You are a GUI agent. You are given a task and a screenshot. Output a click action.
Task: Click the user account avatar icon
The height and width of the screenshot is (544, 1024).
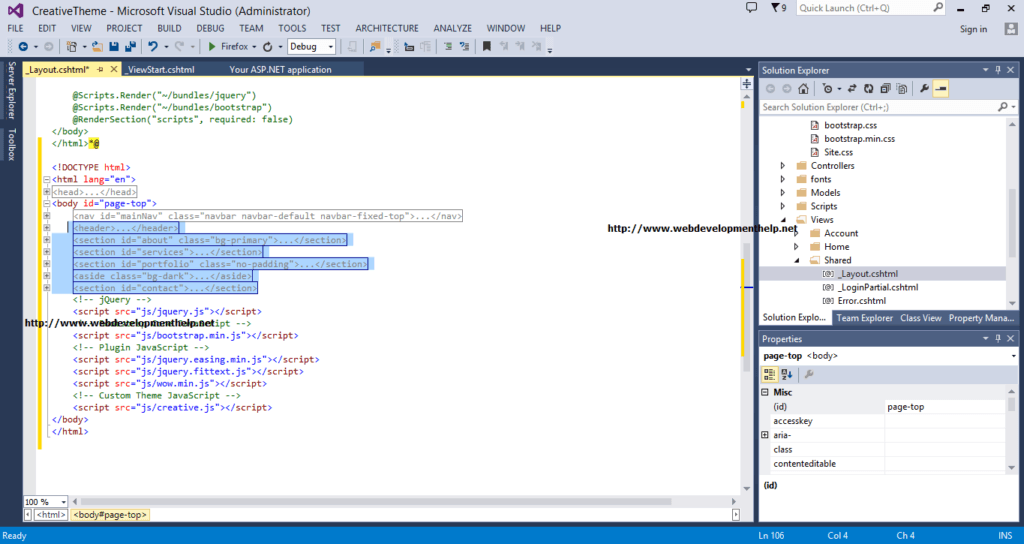(x=1011, y=29)
